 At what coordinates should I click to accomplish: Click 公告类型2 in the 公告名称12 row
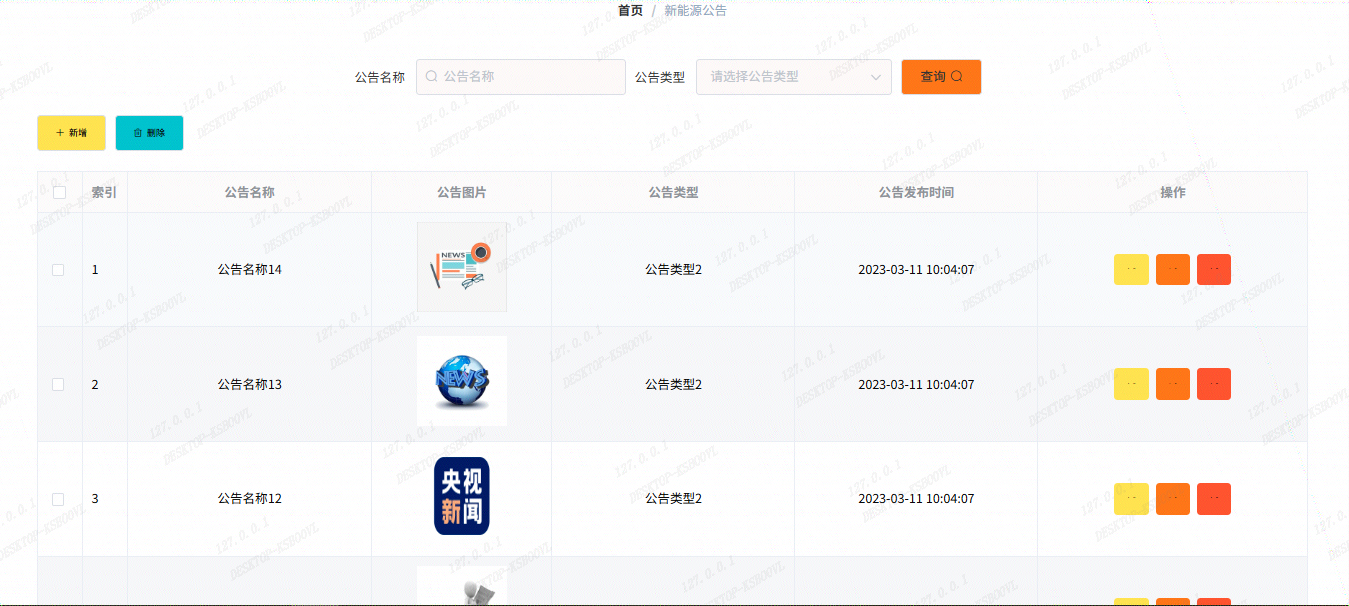click(x=673, y=499)
